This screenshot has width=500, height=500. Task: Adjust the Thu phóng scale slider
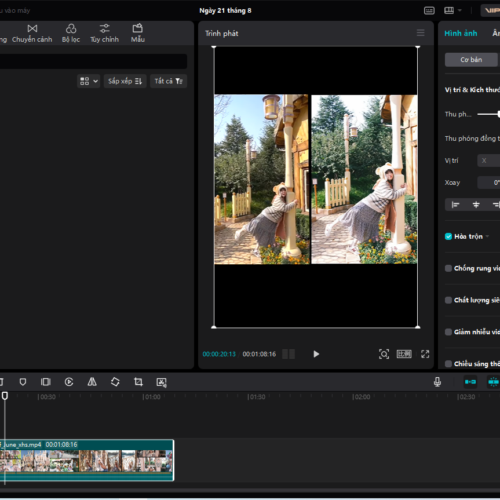click(488, 114)
